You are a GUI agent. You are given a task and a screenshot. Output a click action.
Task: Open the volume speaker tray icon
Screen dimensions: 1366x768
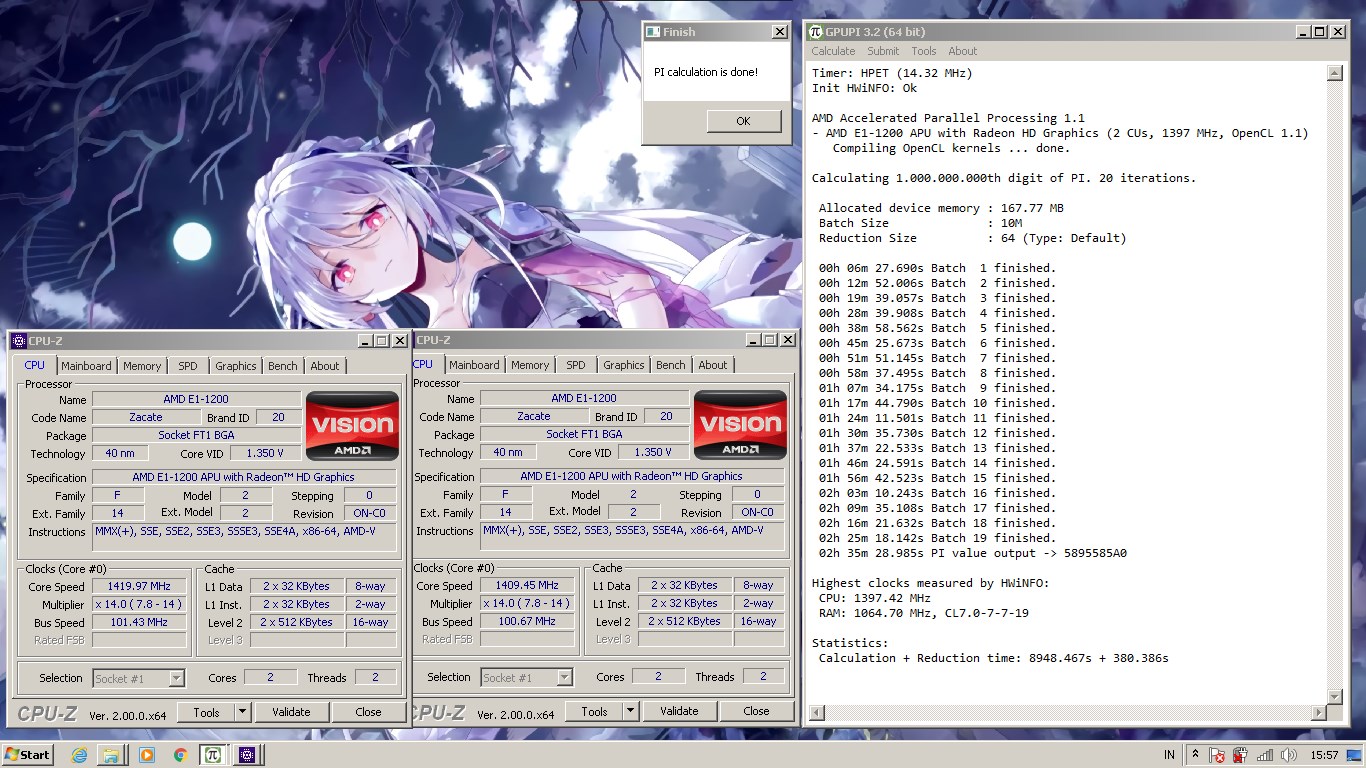coord(1289,755)
